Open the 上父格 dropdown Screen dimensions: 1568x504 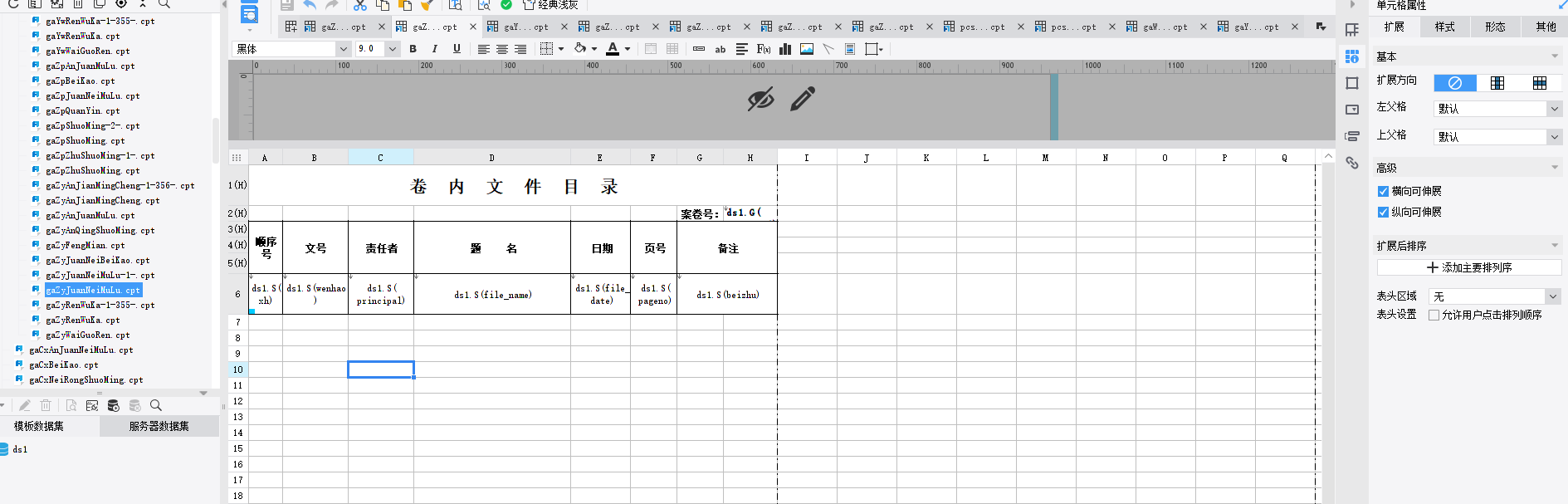1554,137
